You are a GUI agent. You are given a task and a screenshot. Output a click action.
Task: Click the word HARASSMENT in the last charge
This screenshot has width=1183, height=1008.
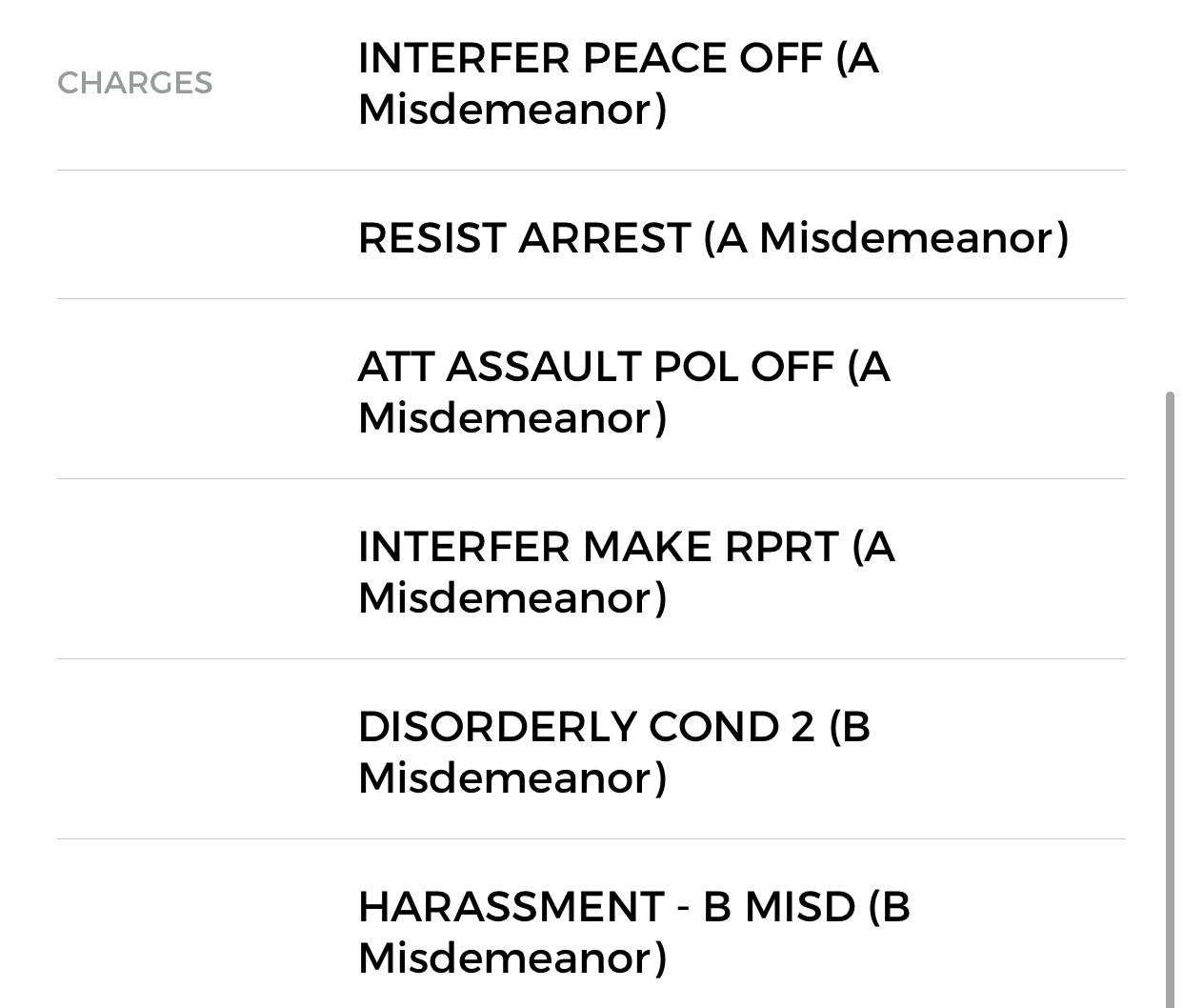(511, 908)
